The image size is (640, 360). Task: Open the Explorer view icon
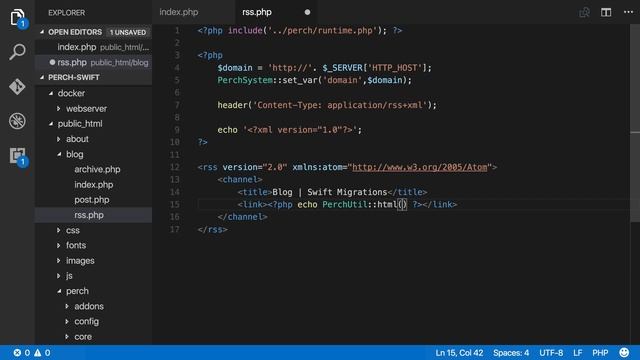[17, 17]
